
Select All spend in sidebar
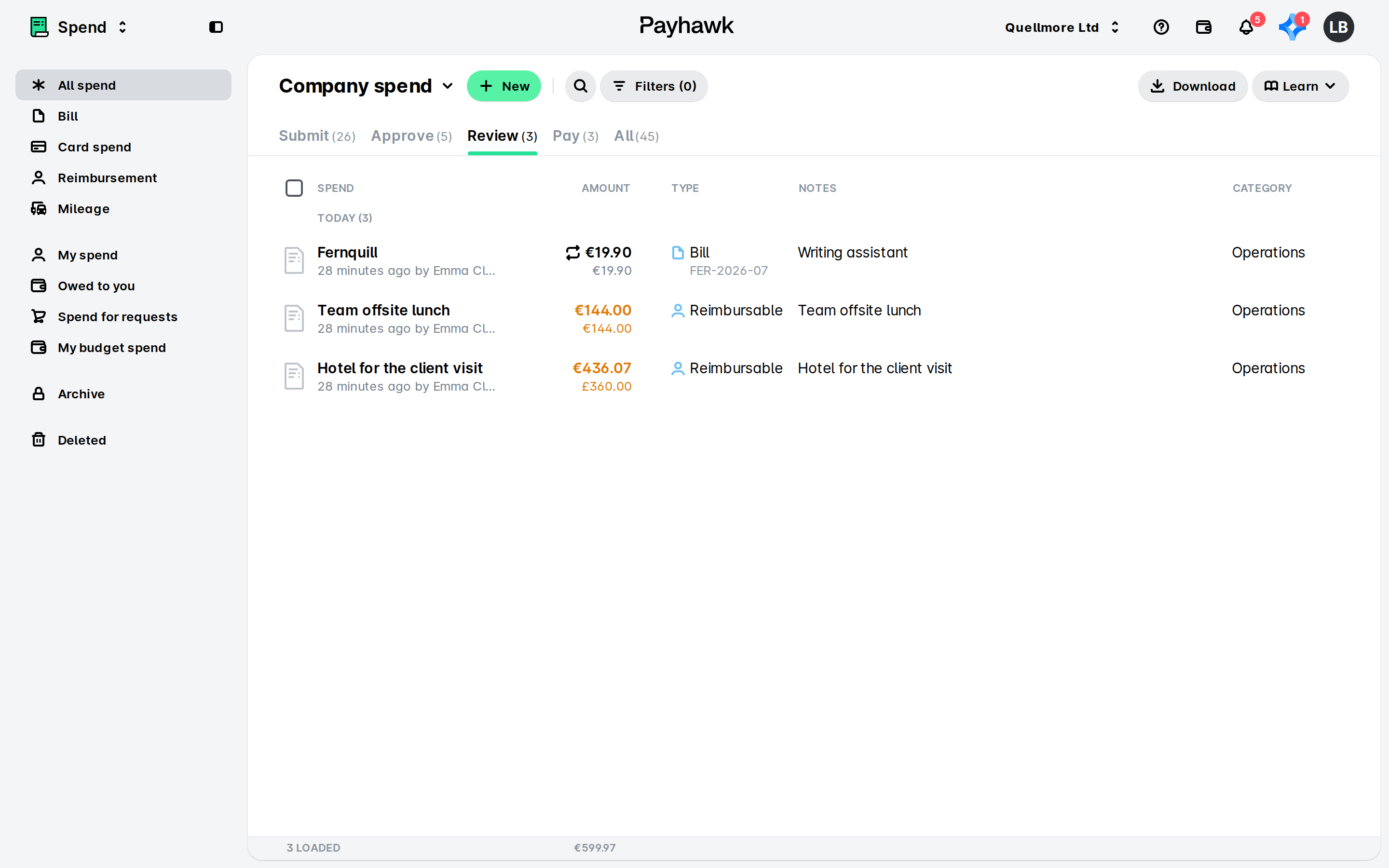click(x=123, y=85)
